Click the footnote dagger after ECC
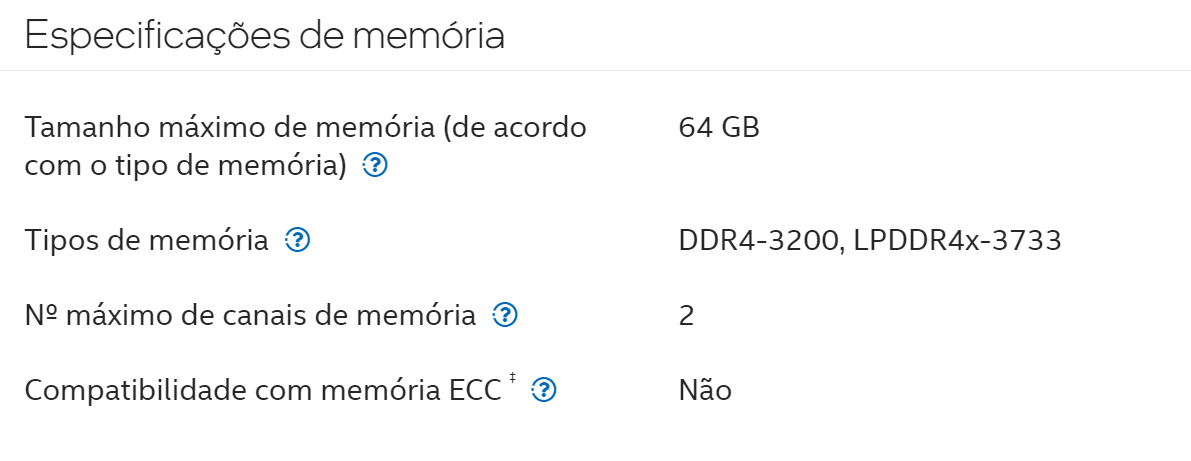Screen dimensions: 1191x461 (513, 377)
